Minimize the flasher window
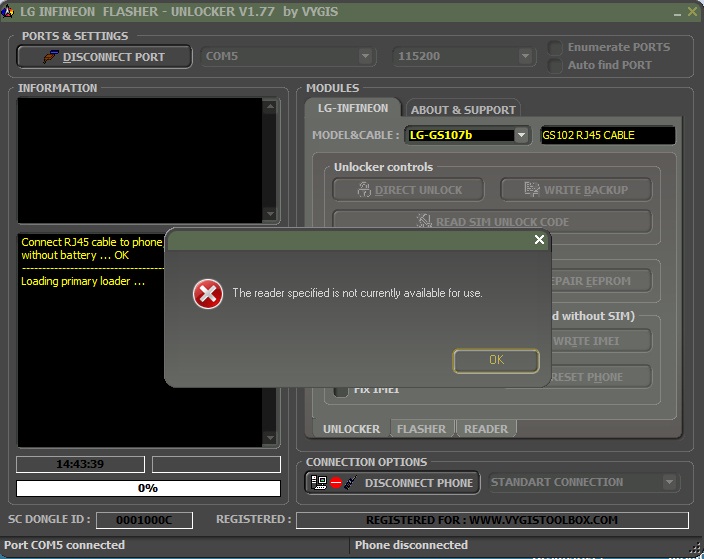Screen dimensions: 704x559 coord(677,13)
